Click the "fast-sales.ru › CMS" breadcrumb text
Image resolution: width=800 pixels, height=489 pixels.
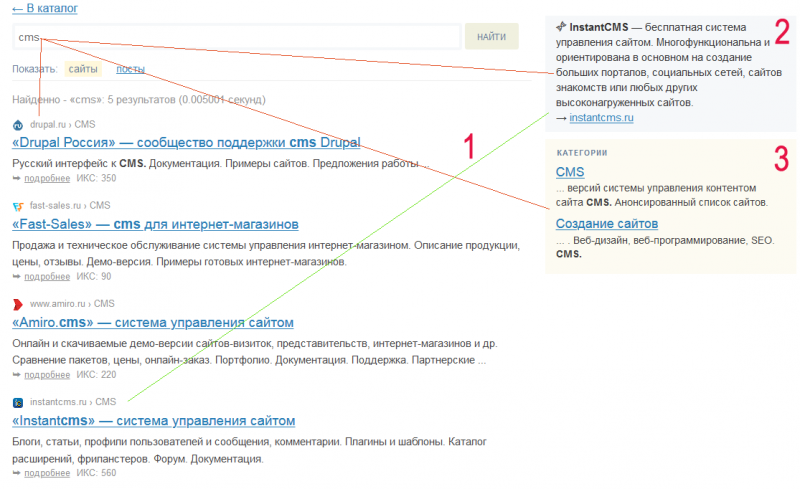(70, 206)
